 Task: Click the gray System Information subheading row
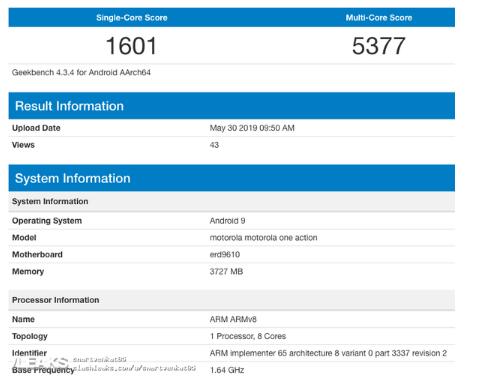(x=232, y=201)
